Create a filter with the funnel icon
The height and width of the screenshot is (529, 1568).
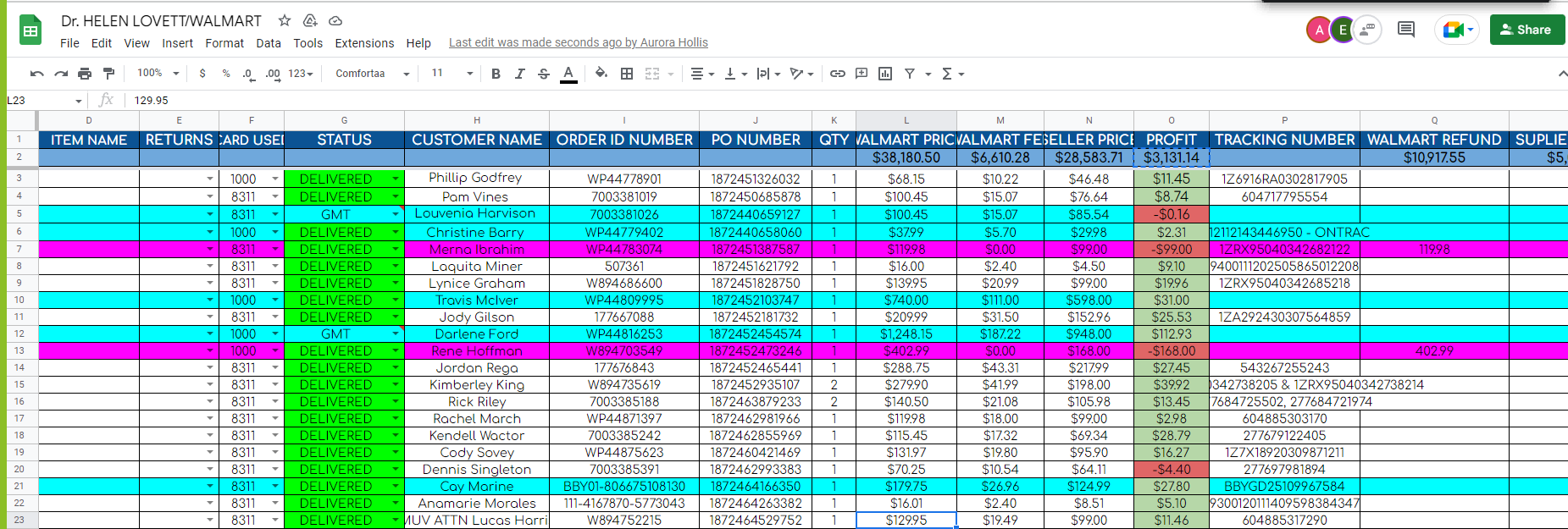910,74
